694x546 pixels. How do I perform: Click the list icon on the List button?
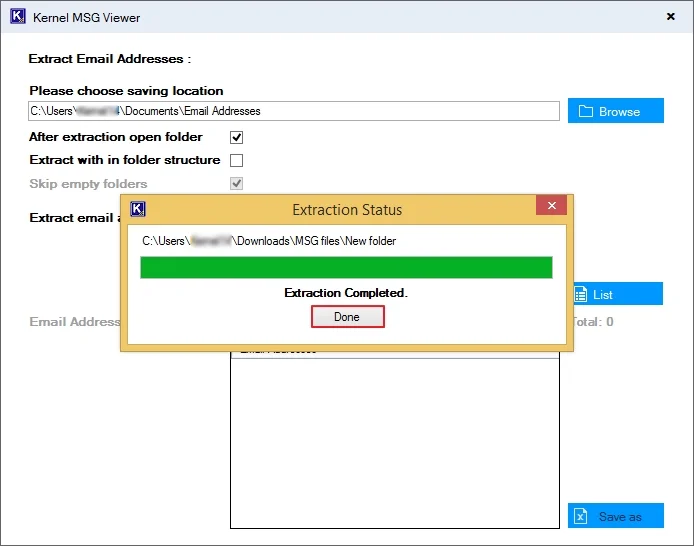pyautogui.click(x=581, y=295)
